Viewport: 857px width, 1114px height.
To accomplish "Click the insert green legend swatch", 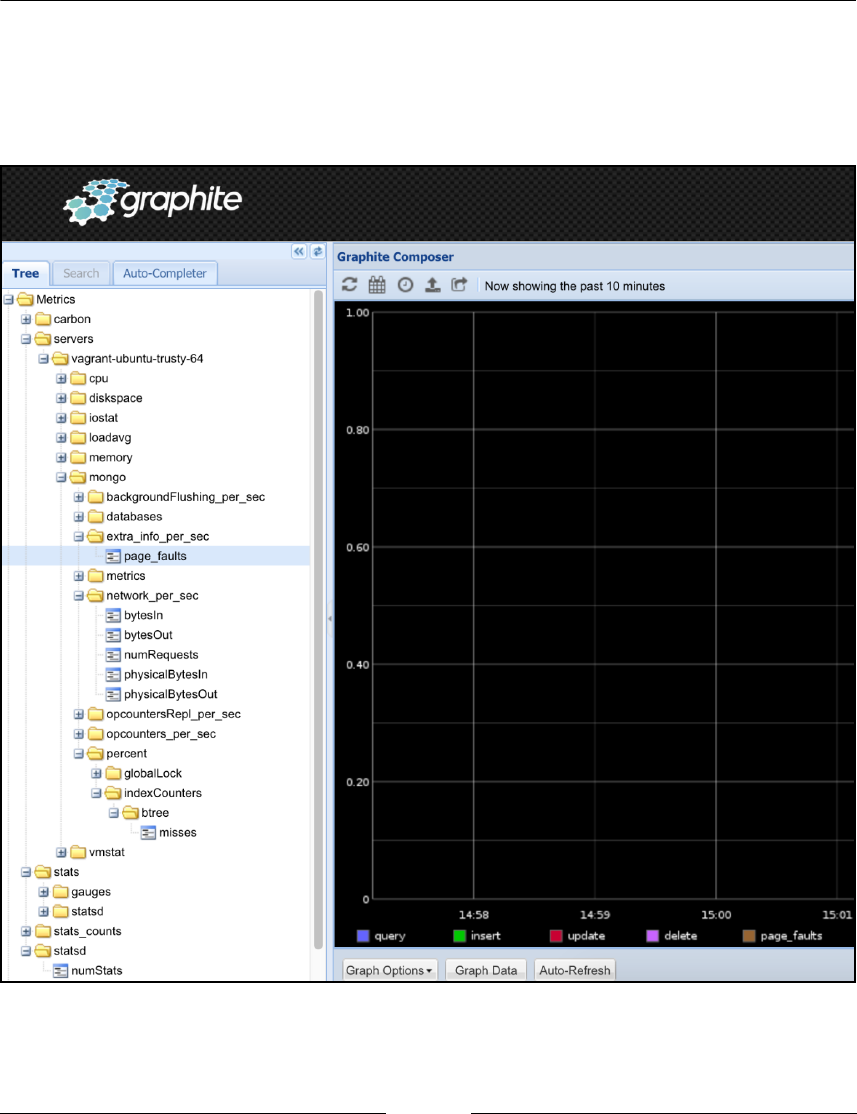I will (x=460, y=936).
